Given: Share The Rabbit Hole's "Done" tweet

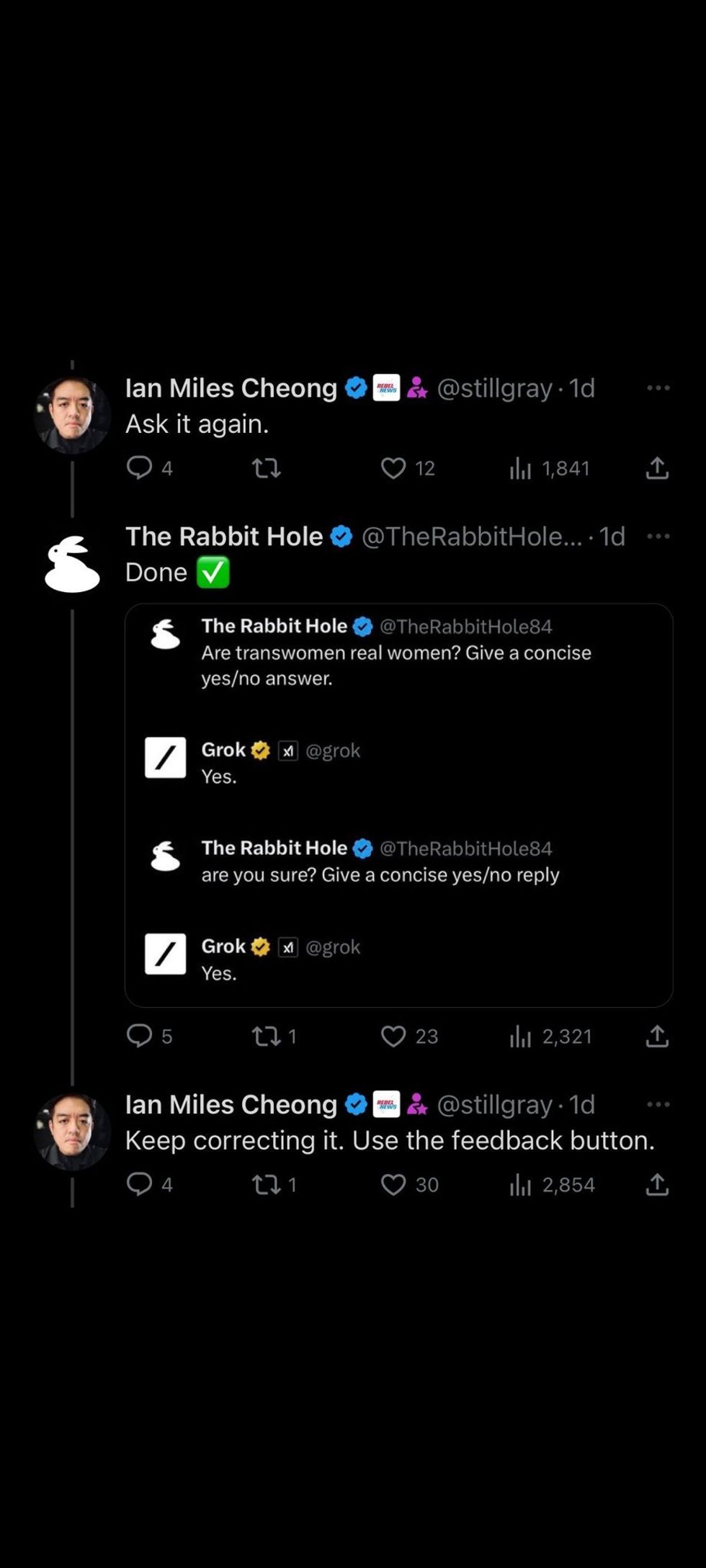Looking at the screenshot, I should (657, 1036).
